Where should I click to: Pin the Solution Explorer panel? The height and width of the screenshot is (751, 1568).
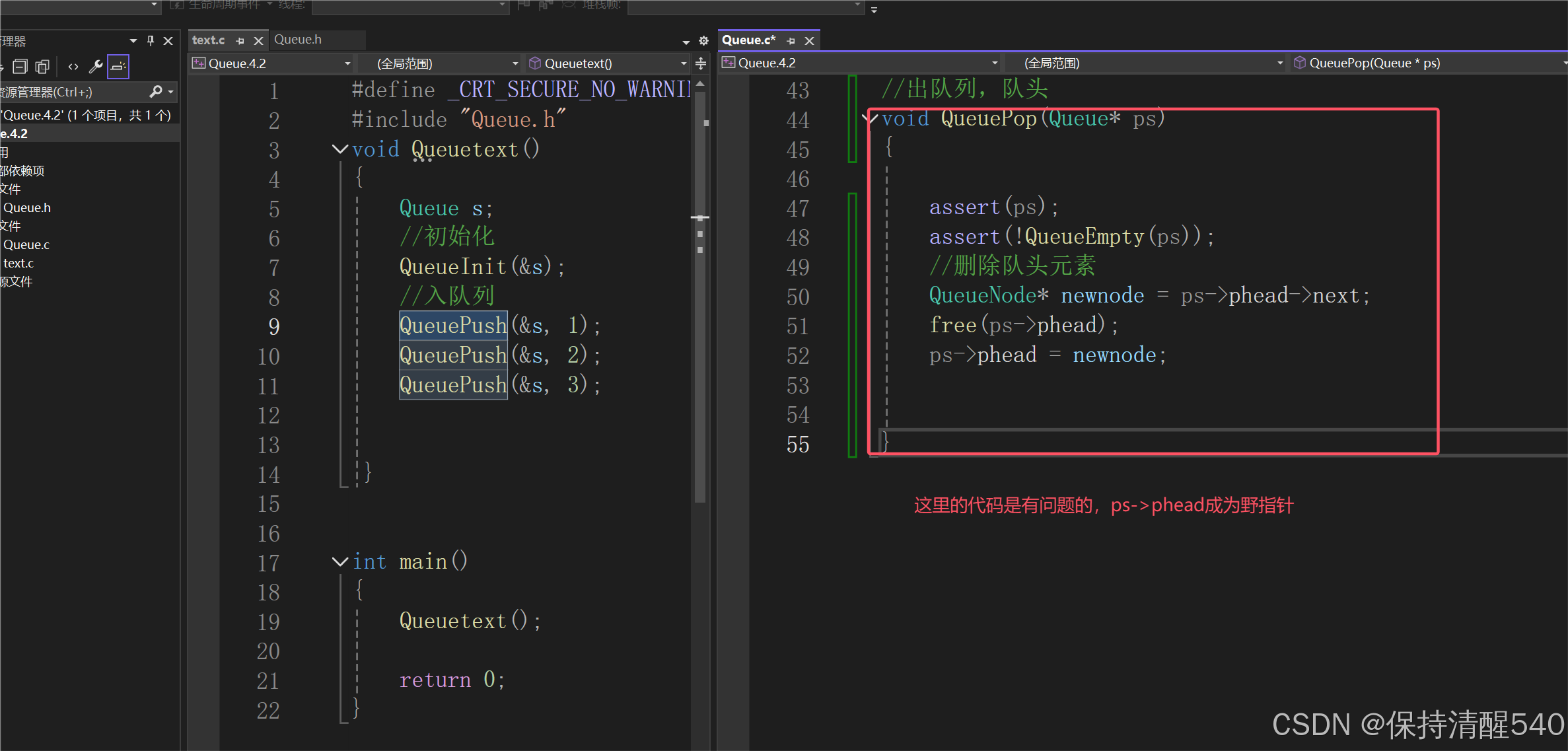(x=151, y=41)
